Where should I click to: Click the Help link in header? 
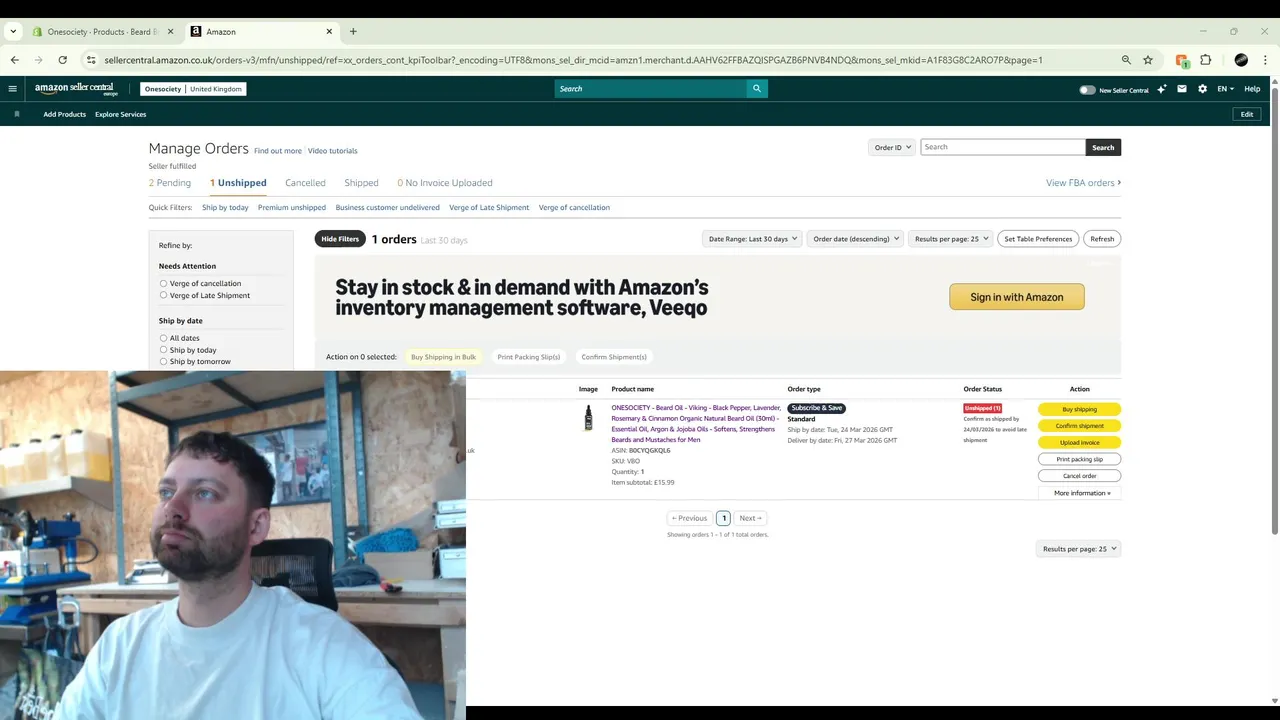tap(1252, 89)
